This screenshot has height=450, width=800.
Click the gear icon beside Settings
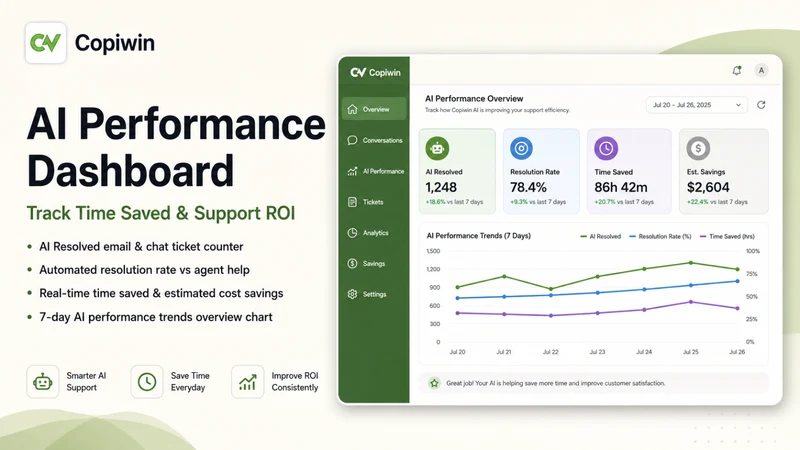coord(352,294)
